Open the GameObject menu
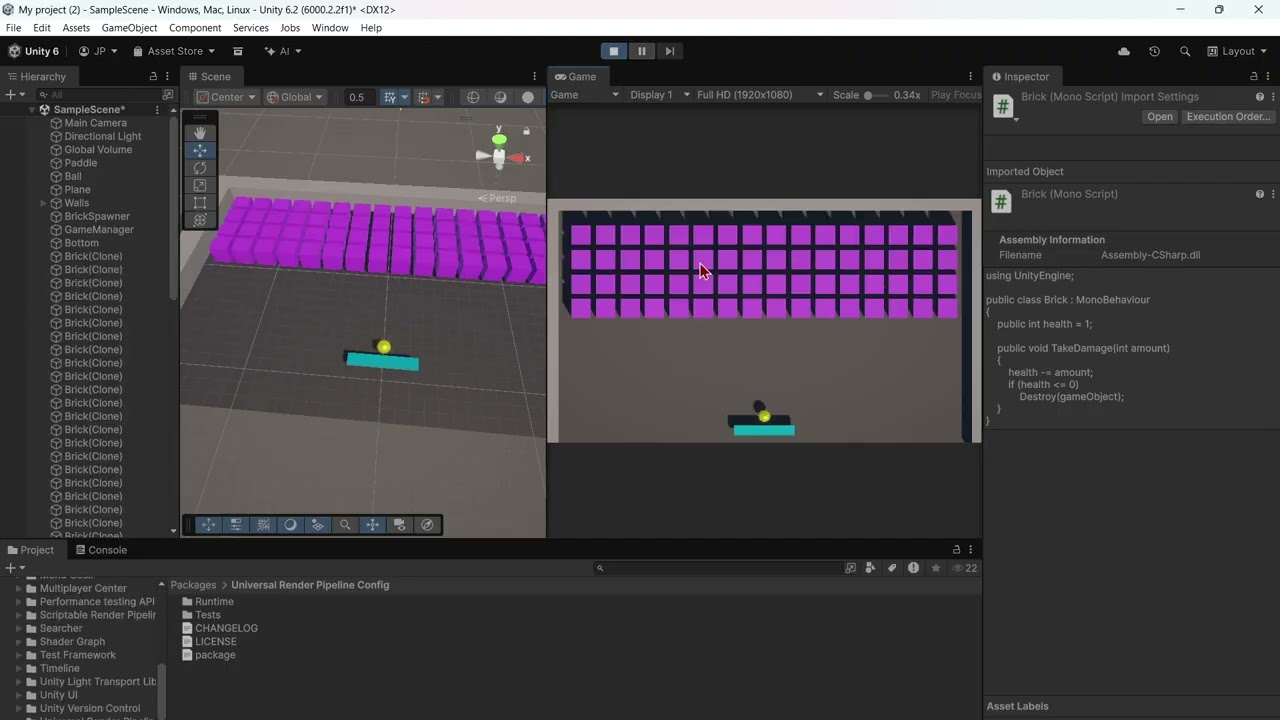1280x720 pixels. point(129,28)
